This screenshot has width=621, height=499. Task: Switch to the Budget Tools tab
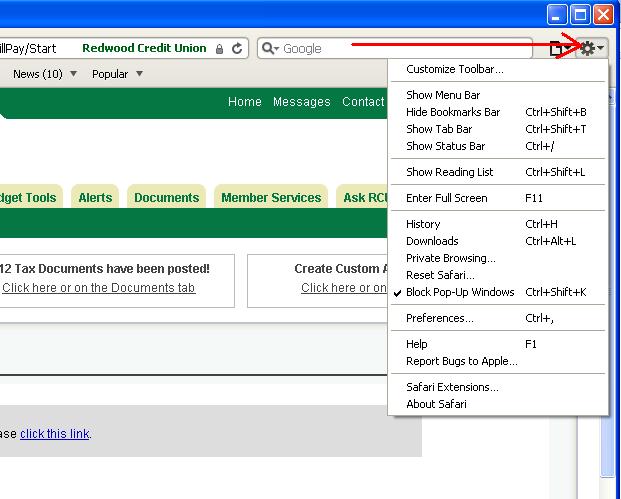[31, 196]
